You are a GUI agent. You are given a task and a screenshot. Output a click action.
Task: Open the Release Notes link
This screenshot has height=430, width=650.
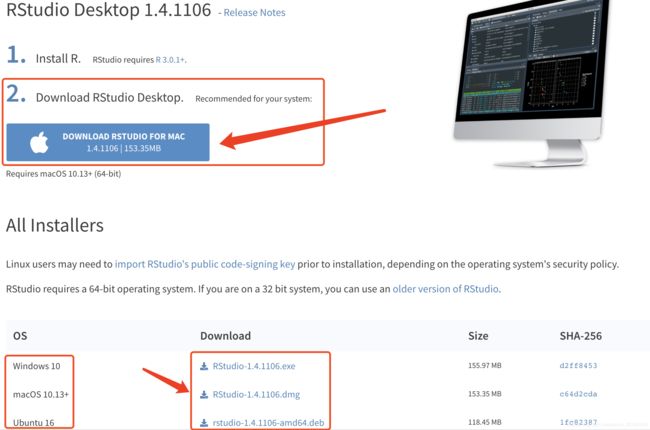click(x=254, y=12)
